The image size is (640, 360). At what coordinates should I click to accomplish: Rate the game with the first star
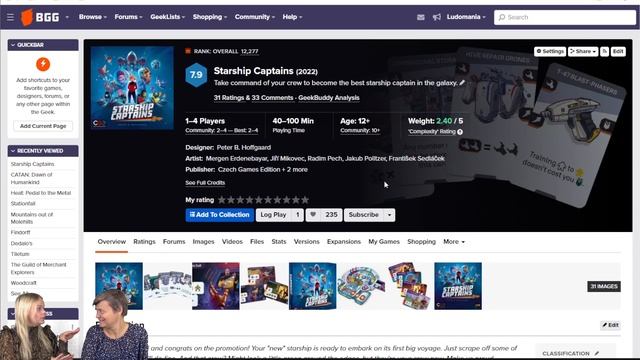pos(222,200)
